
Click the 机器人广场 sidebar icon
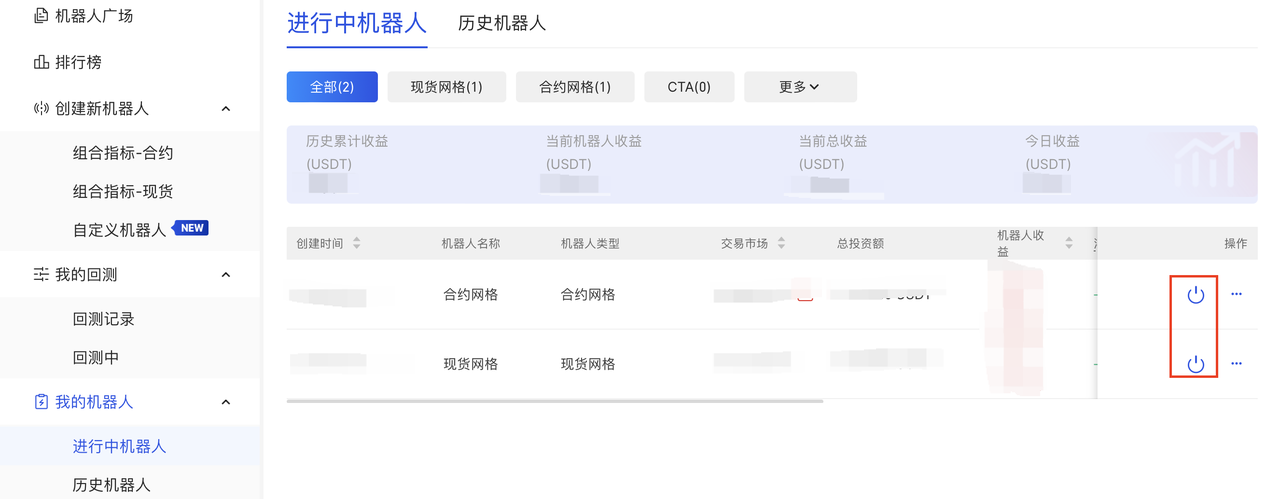point(41,16)
